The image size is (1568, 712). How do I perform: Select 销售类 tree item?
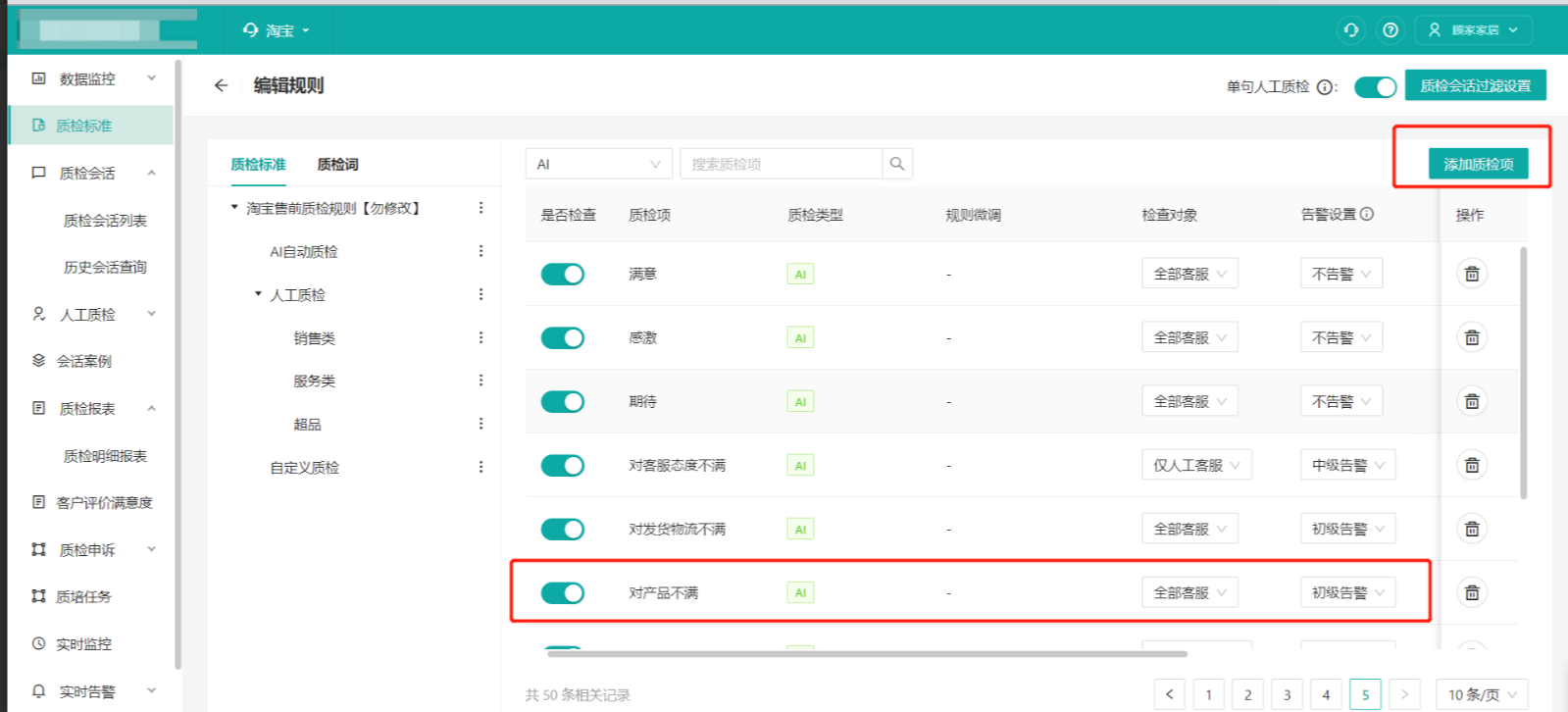coord(314,338)
